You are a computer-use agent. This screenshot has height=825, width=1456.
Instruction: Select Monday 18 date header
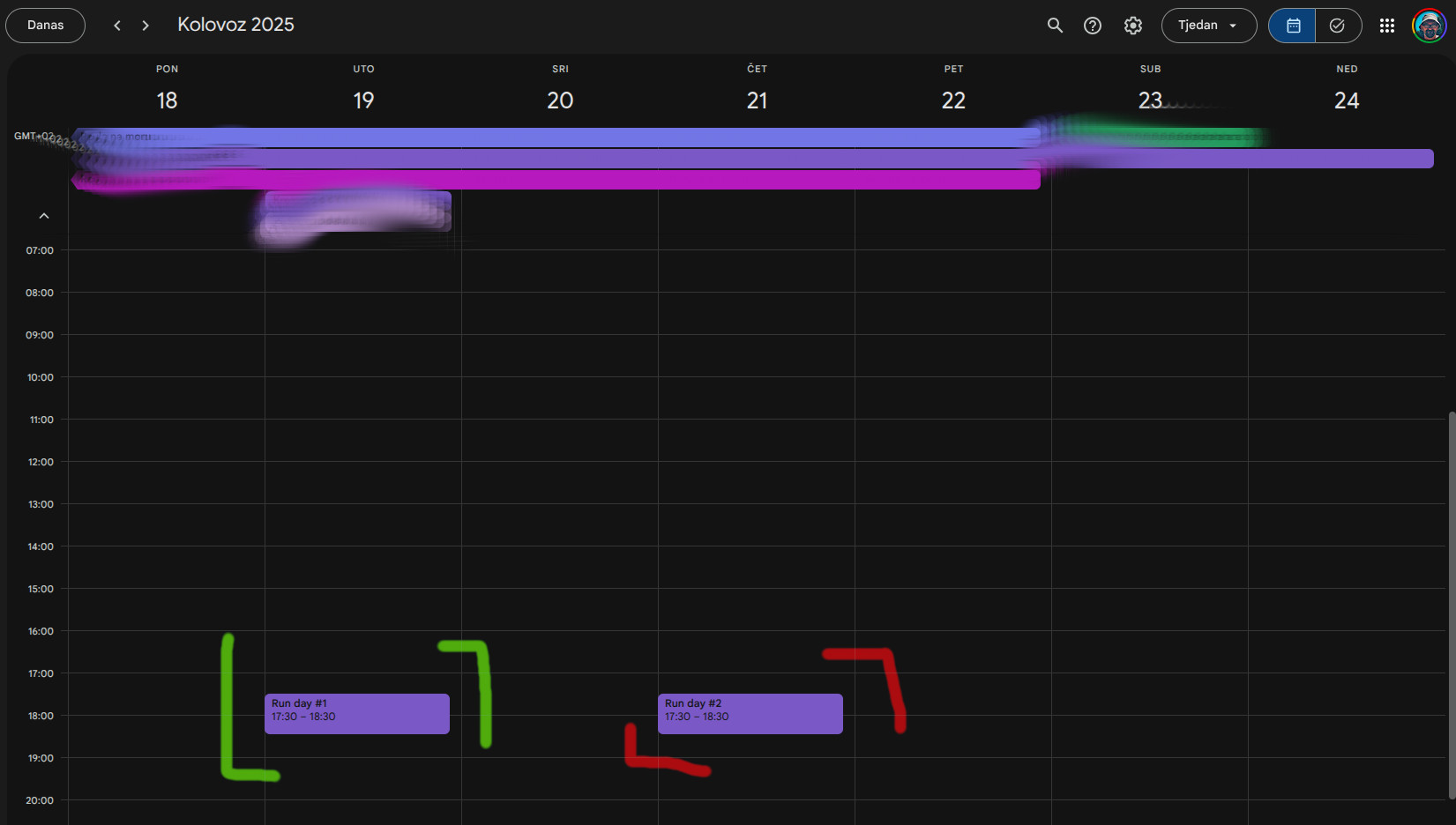167,100
